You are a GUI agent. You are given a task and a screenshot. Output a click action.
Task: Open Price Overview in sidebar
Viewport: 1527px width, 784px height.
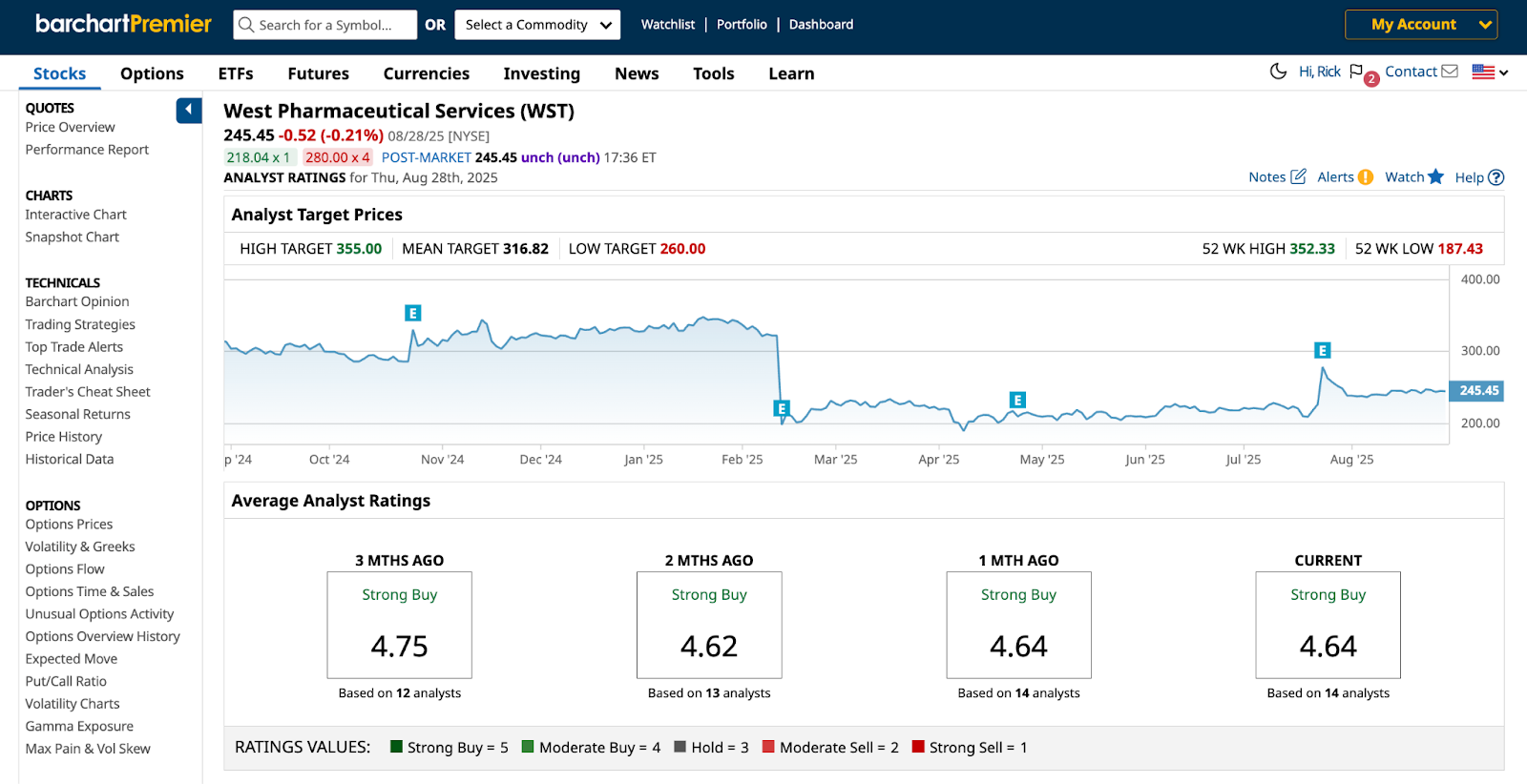pos(70,127)
